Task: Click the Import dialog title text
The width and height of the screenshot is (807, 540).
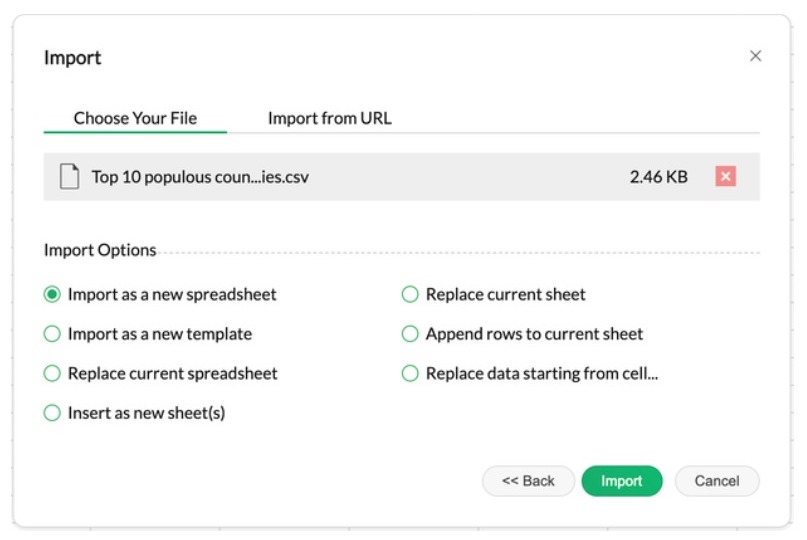Action: [73, 58]
